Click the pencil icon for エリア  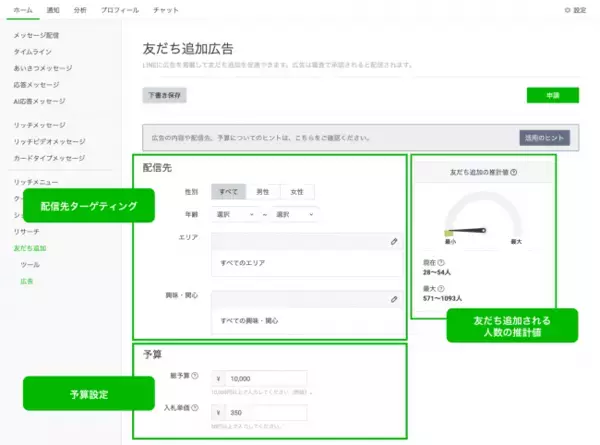pos(394,242)
